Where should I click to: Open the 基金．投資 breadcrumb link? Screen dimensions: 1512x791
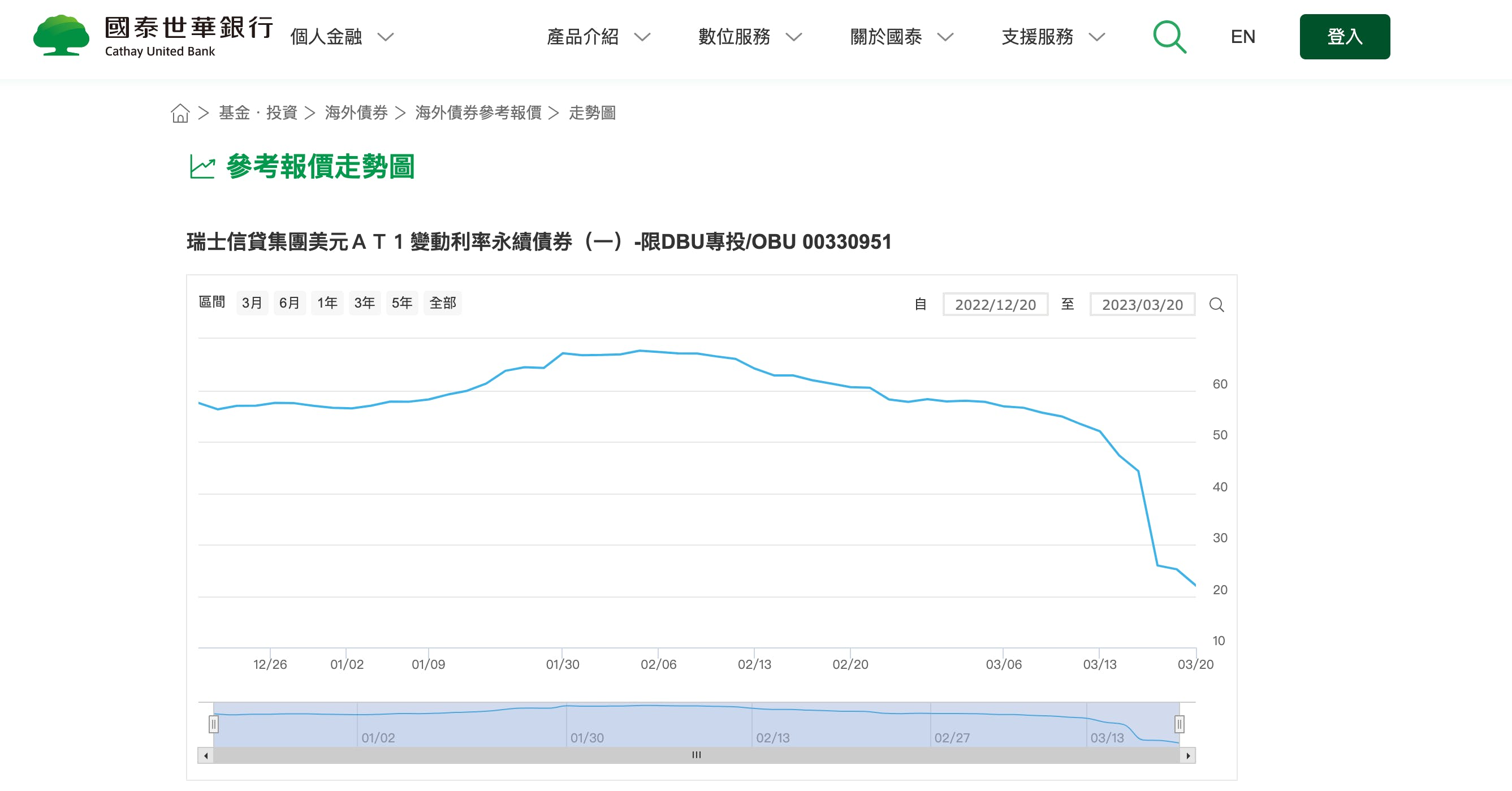point(258,113)
